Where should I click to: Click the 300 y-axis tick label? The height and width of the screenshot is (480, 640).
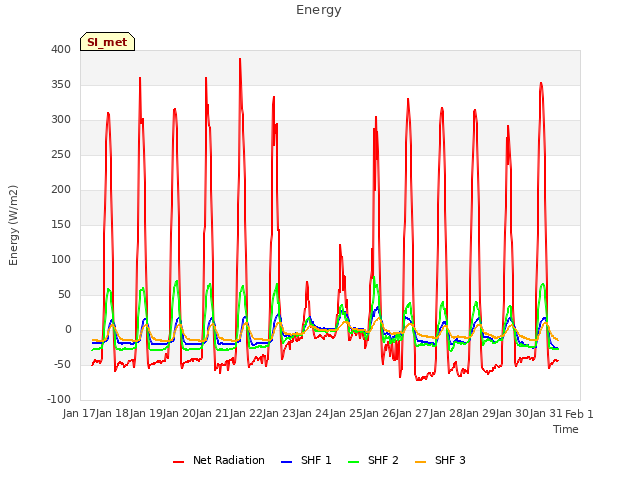61,120
